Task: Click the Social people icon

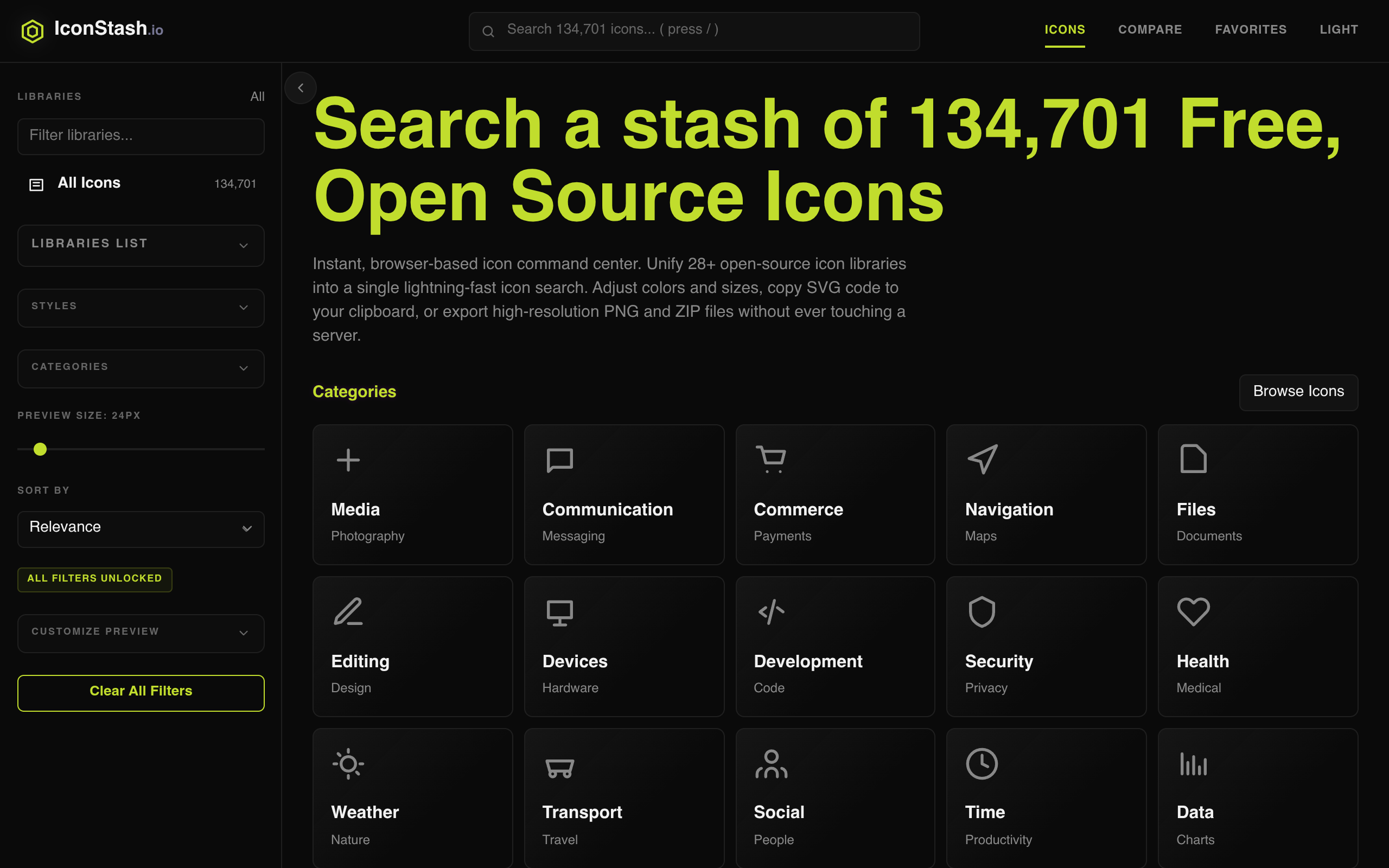Action: click(x=771, y=764)
